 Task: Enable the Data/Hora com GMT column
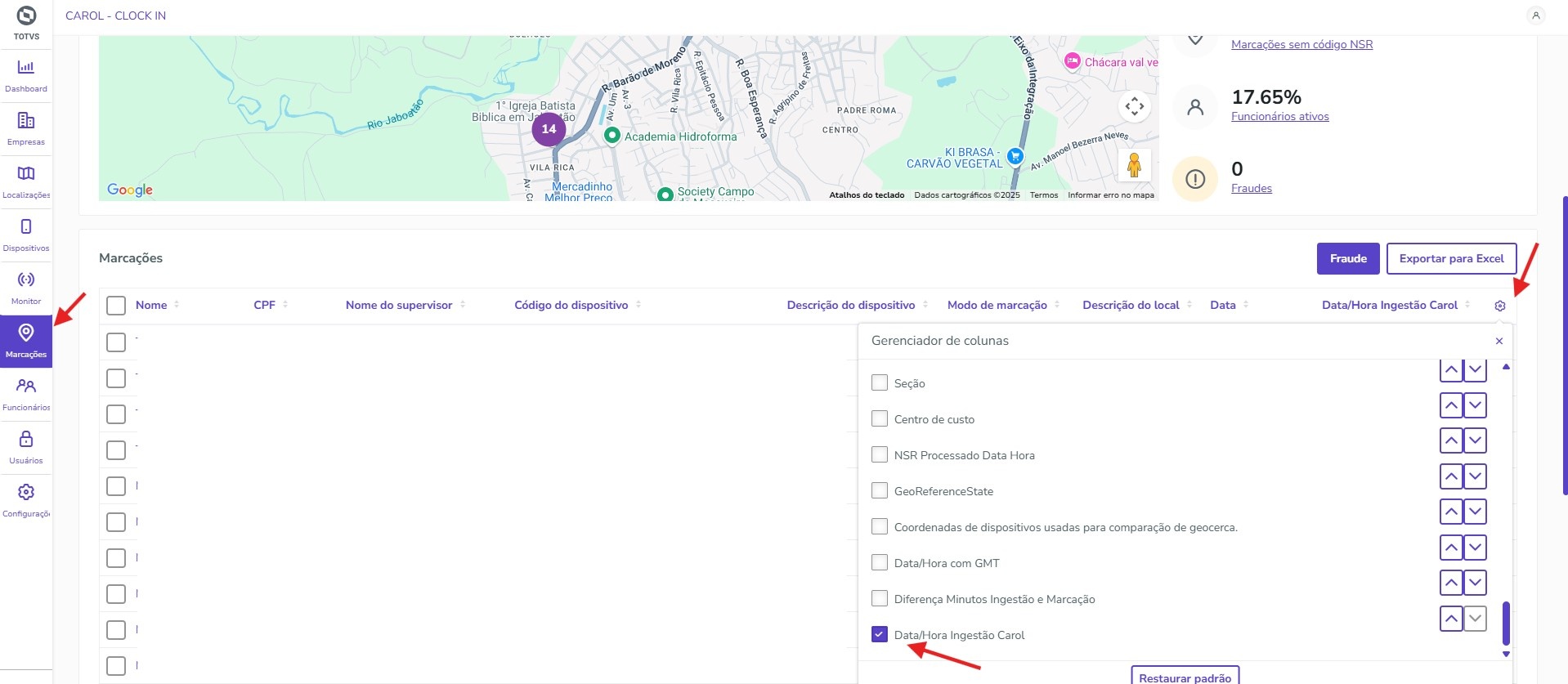tap(880, 562)
